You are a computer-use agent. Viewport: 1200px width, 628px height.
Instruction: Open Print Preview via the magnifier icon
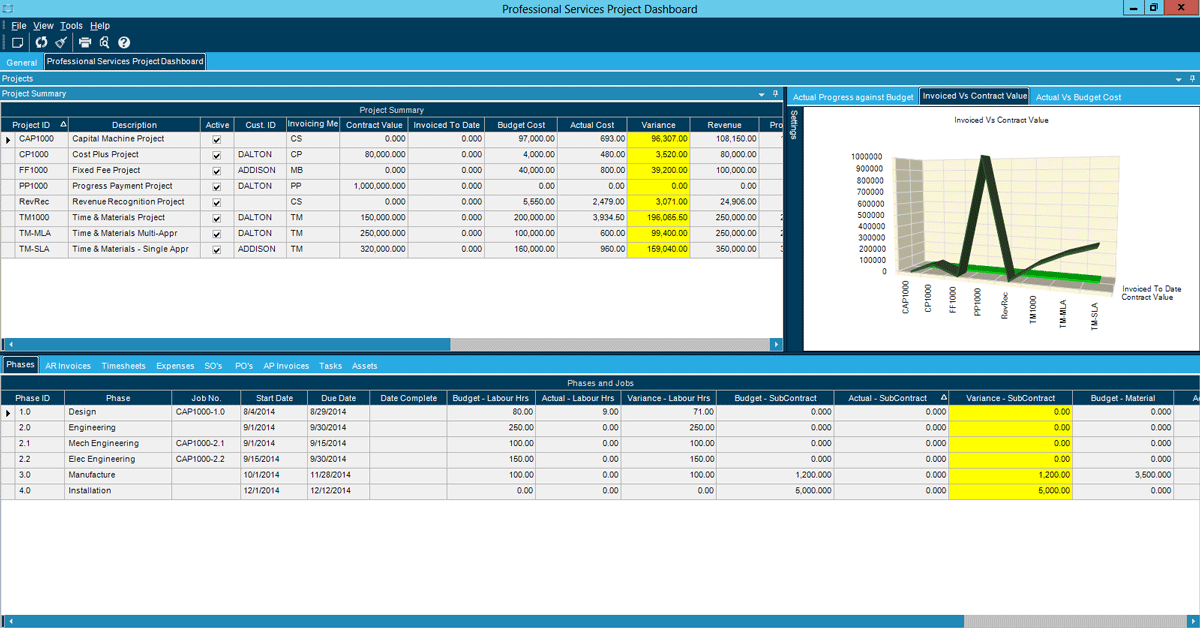click(x=104, y=42)
